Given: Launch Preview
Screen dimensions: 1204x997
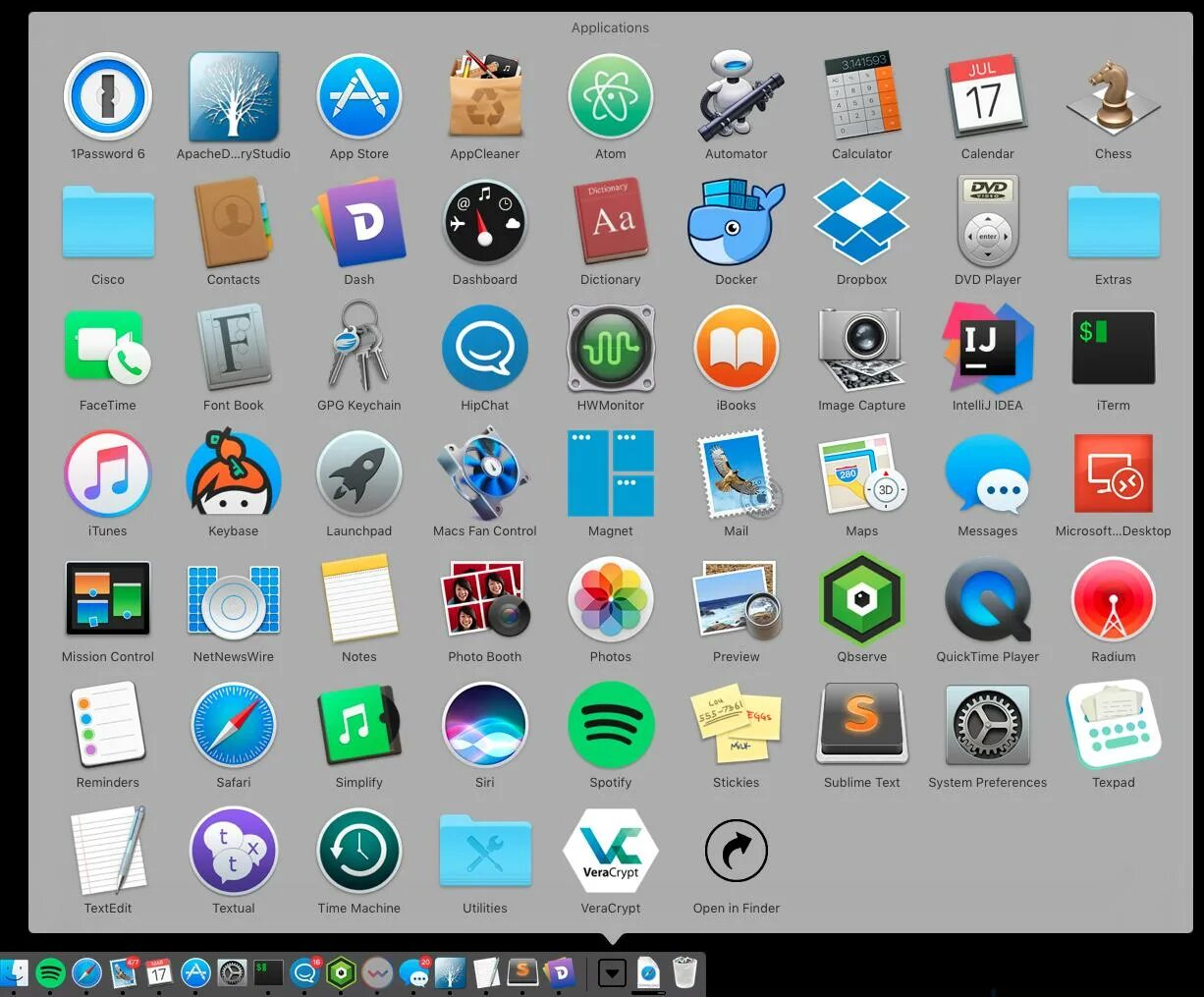Looking at the screenshot, I should (x=737, y=600).
